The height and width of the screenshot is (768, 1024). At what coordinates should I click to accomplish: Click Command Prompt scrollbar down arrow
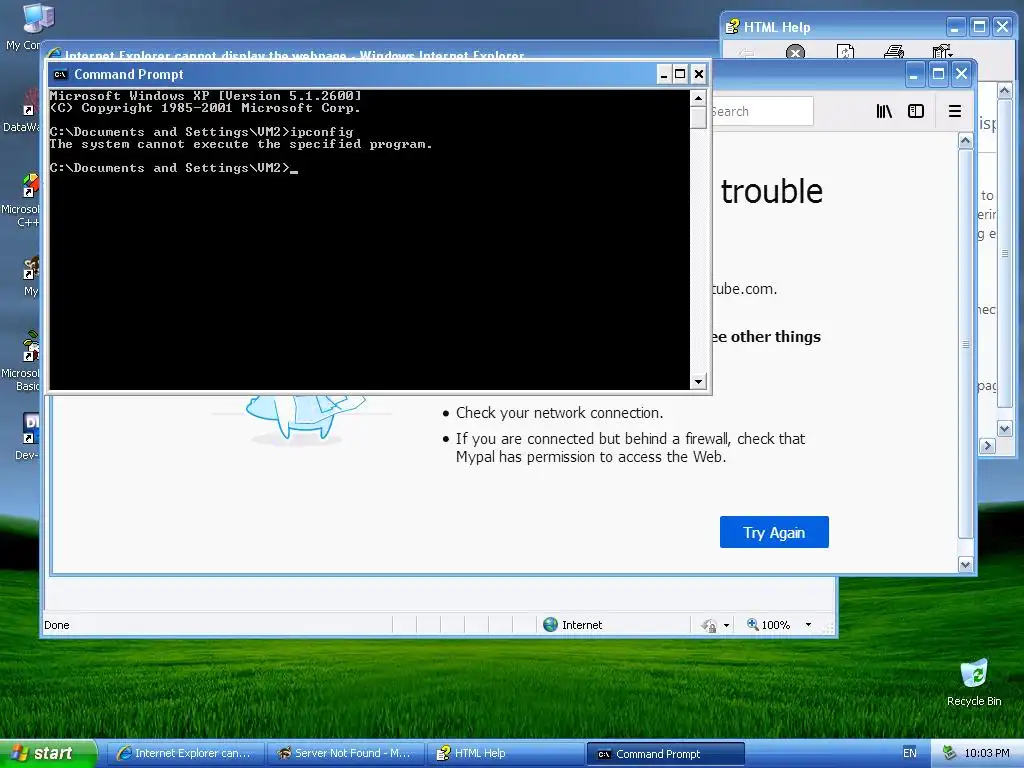pos(699,381)
